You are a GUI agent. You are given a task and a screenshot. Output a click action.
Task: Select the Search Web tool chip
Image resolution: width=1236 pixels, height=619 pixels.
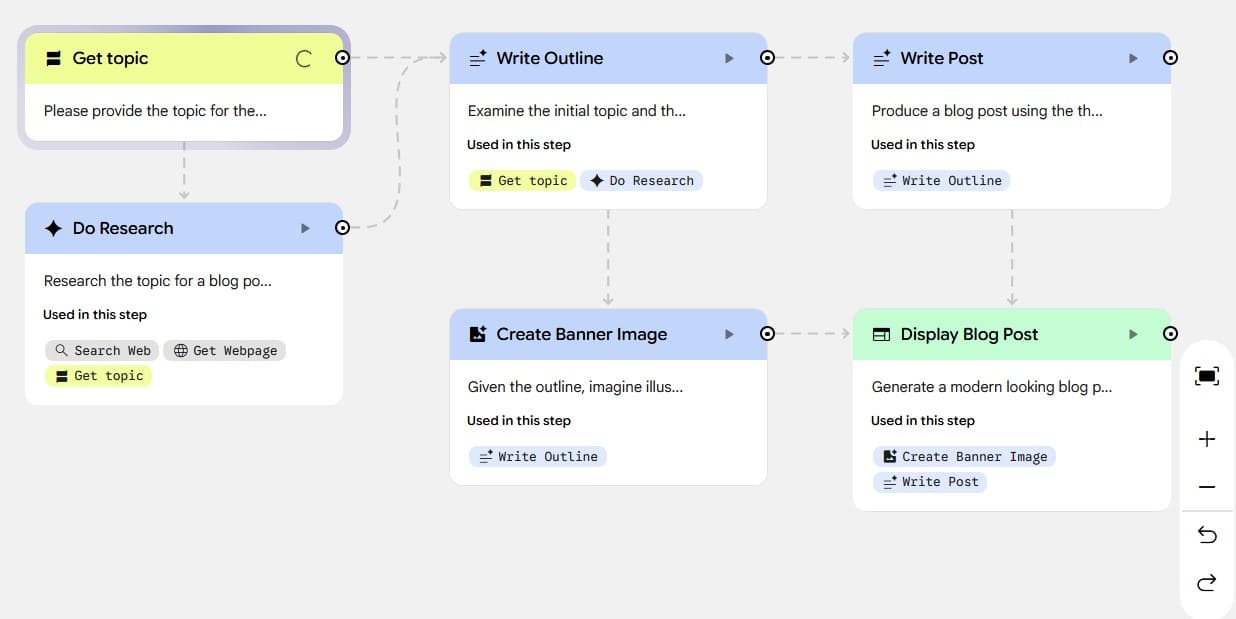[102, 350]
